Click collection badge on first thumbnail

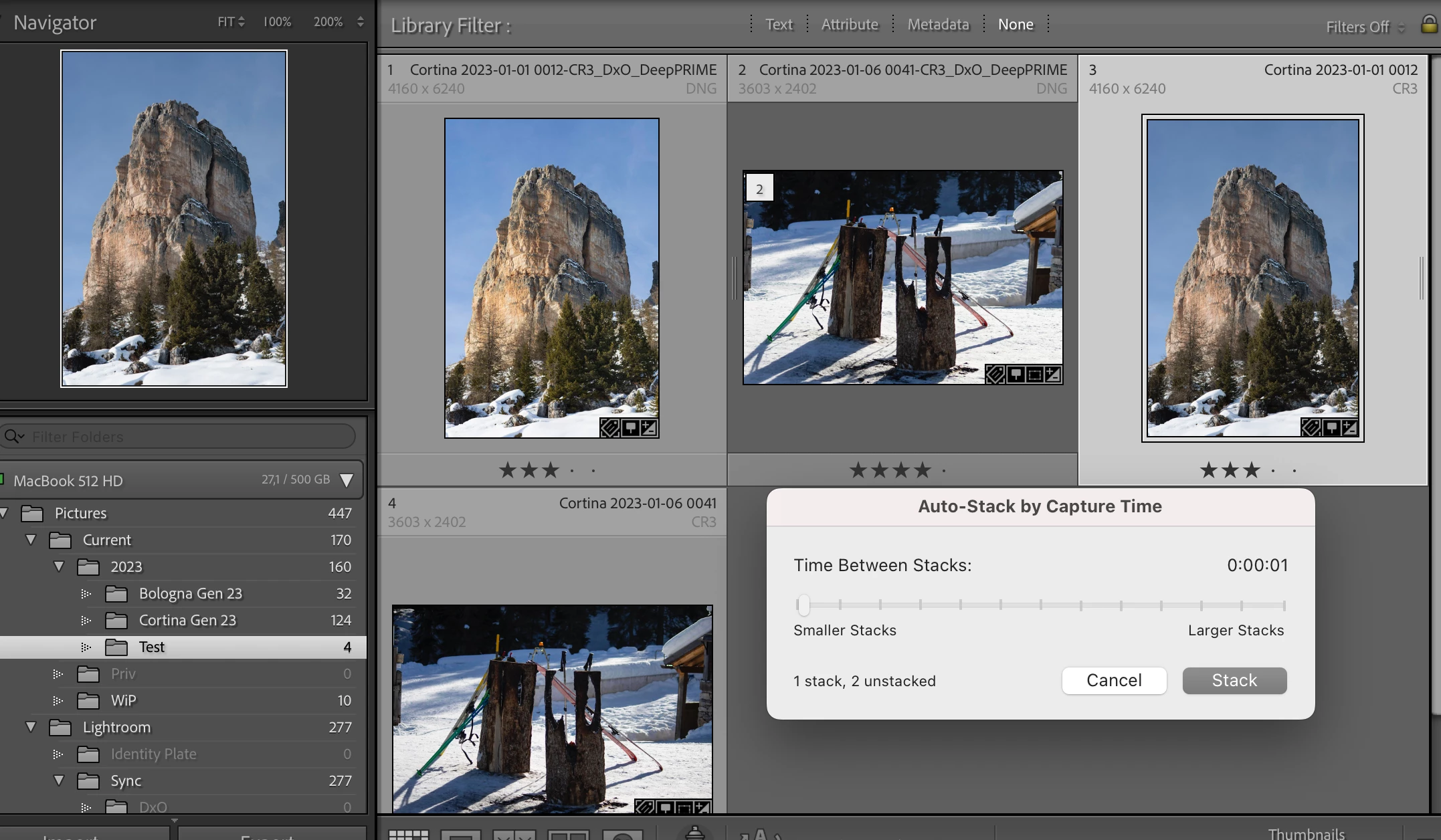630,428
